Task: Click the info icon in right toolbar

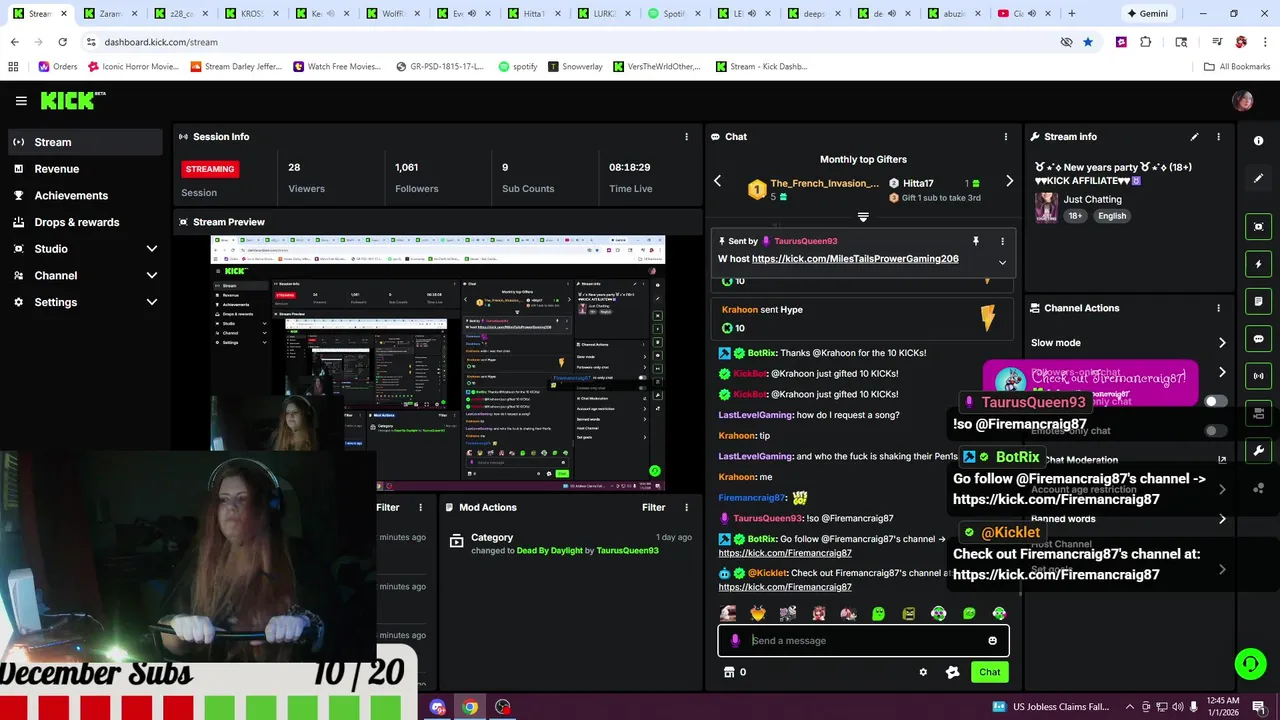Action: tap(1258, 141)
